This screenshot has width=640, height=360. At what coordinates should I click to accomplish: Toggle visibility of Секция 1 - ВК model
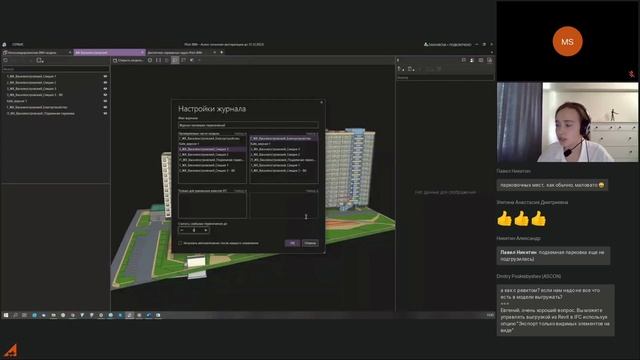pyautogui.click(x=105, y=95)
